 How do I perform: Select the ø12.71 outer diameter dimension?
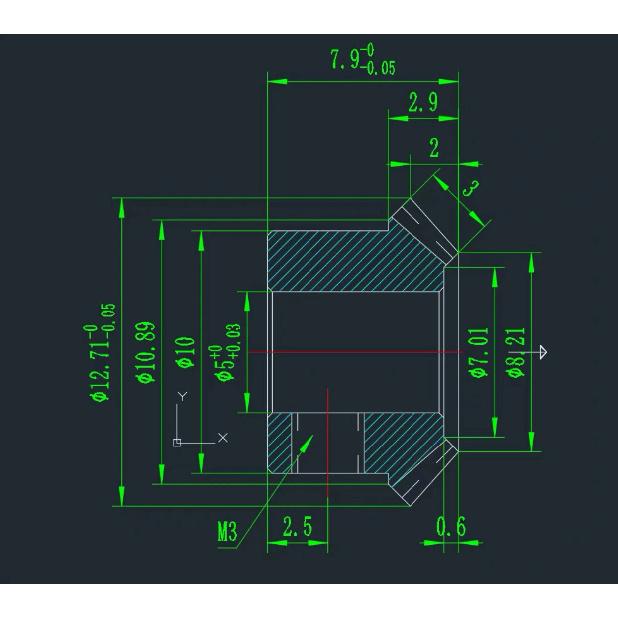coord(99,352)
